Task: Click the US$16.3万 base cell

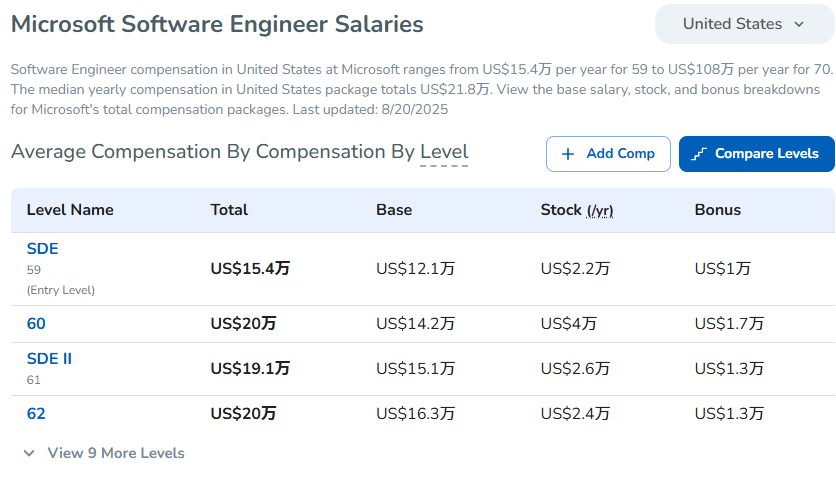Action: click(415, 414)
